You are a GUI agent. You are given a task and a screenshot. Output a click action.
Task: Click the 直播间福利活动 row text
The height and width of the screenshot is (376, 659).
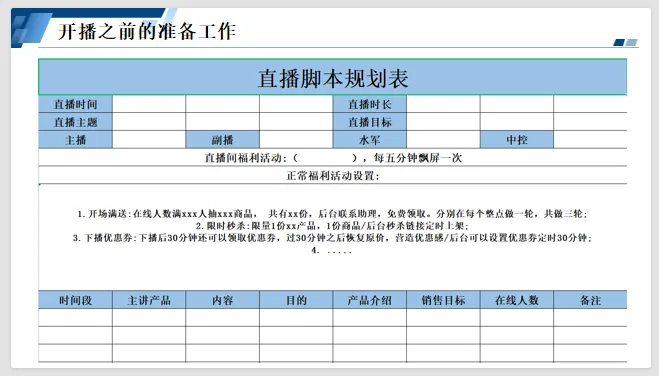(332, 158)
